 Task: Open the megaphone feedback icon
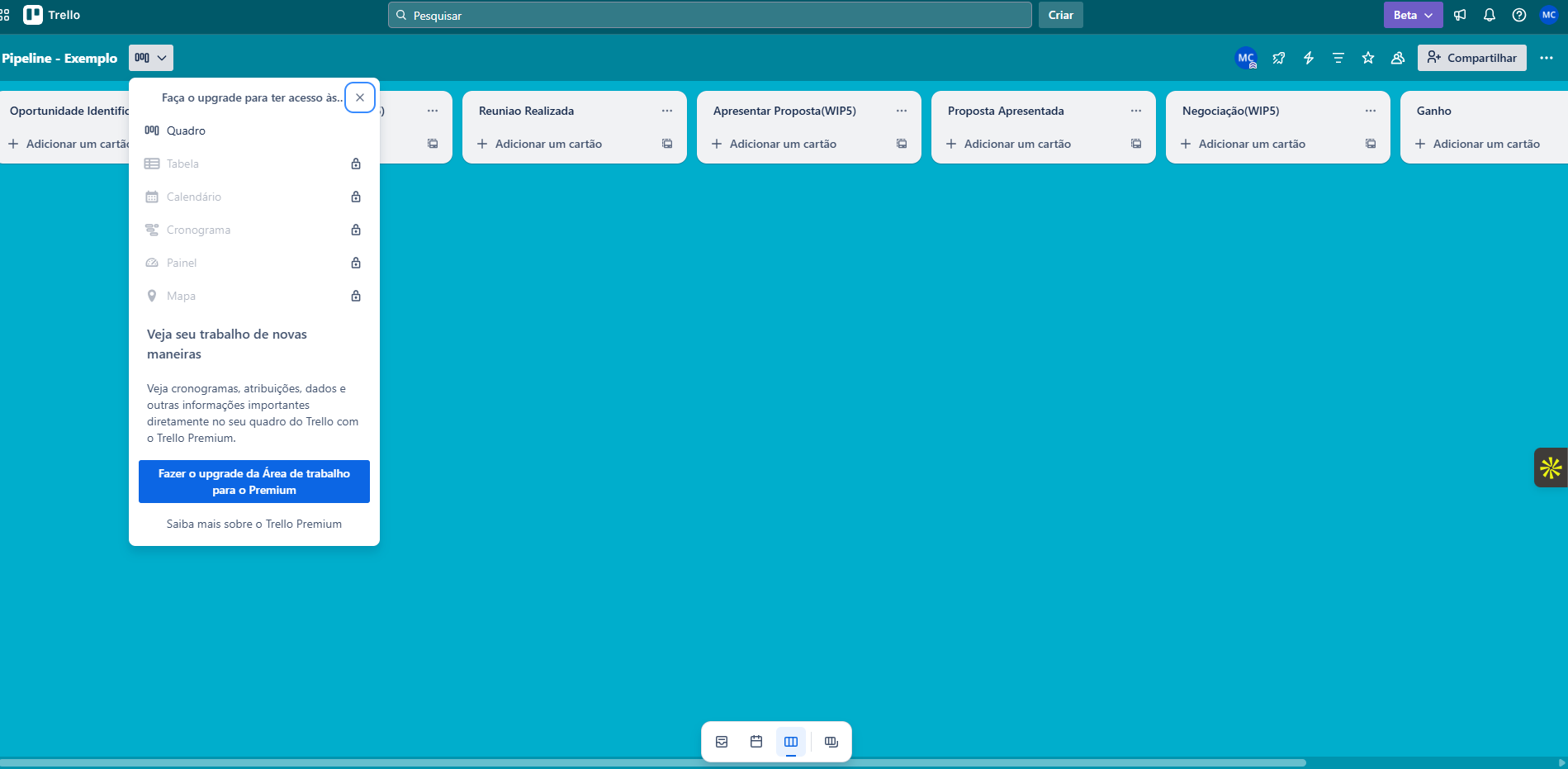point(1460,15)
